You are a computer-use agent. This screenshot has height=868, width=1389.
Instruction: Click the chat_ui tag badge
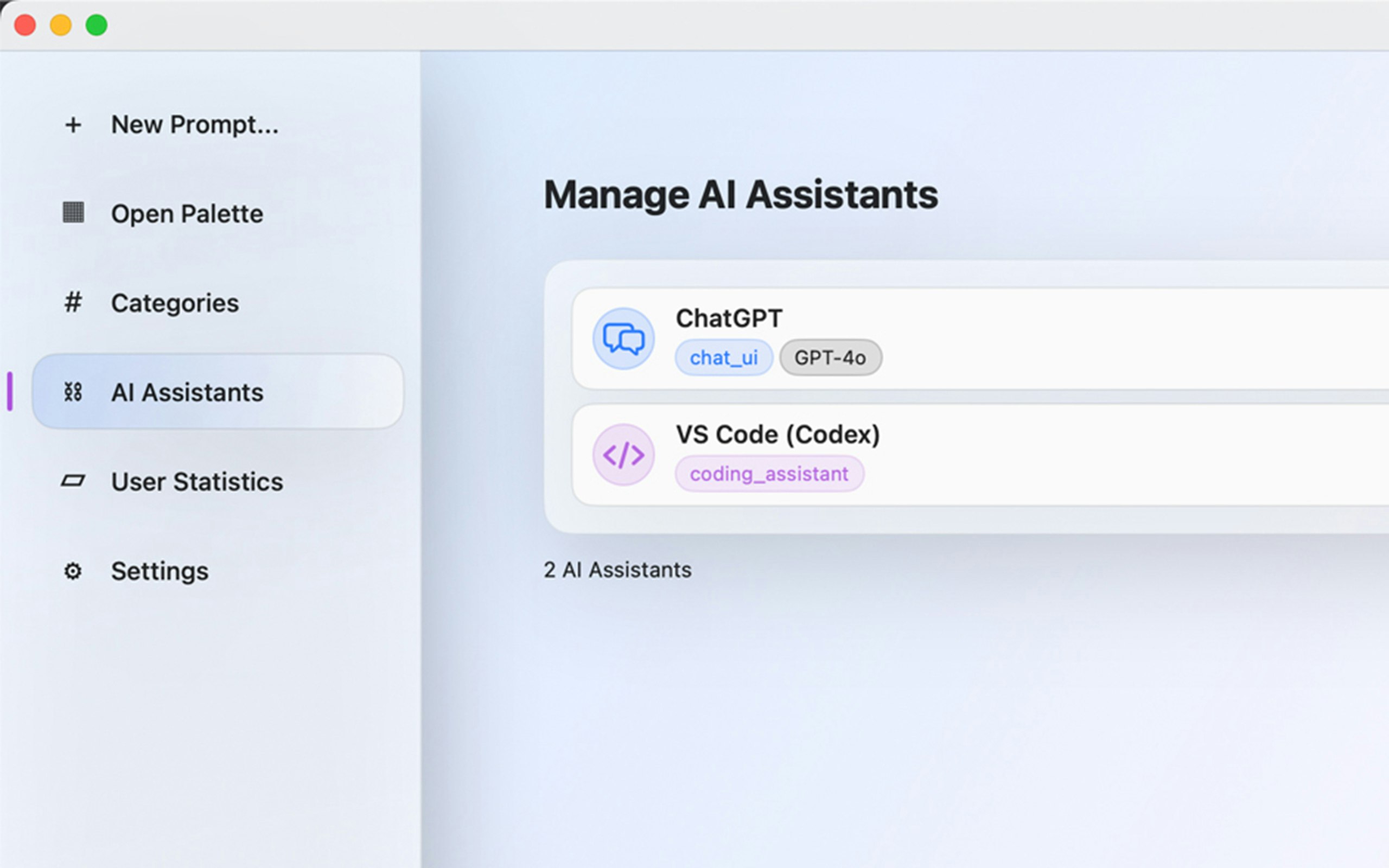coord(723,358)
